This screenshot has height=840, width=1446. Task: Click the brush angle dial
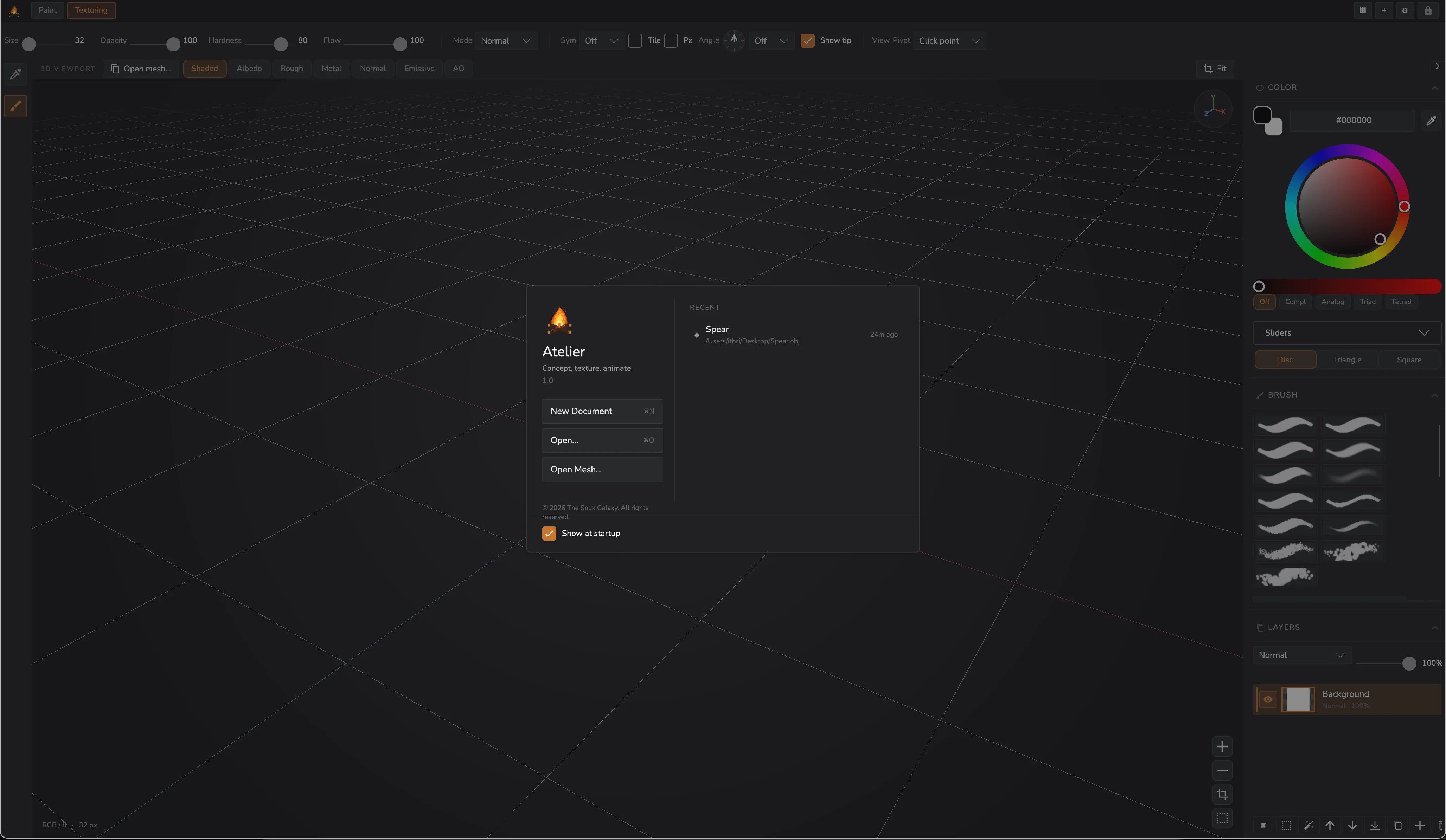(x=734, y=40)
